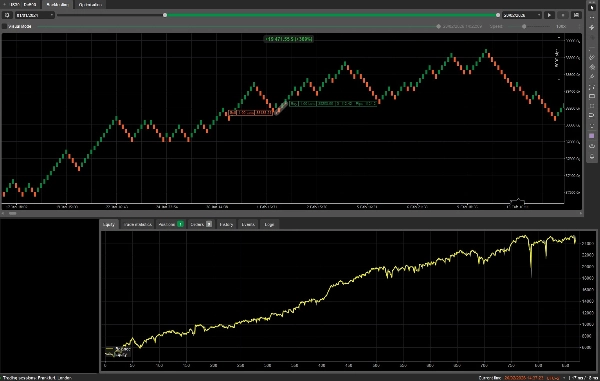Click the icon below the purple swatch
The height and width of the screenshot is (381, 600).
(592, 146)
